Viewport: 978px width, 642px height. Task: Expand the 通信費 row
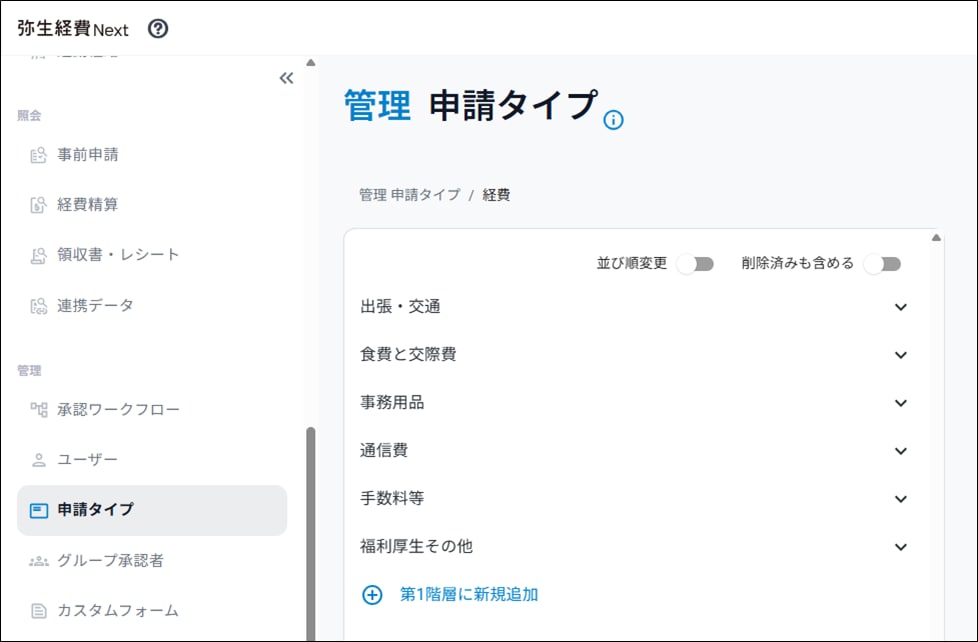coord(900,451)
